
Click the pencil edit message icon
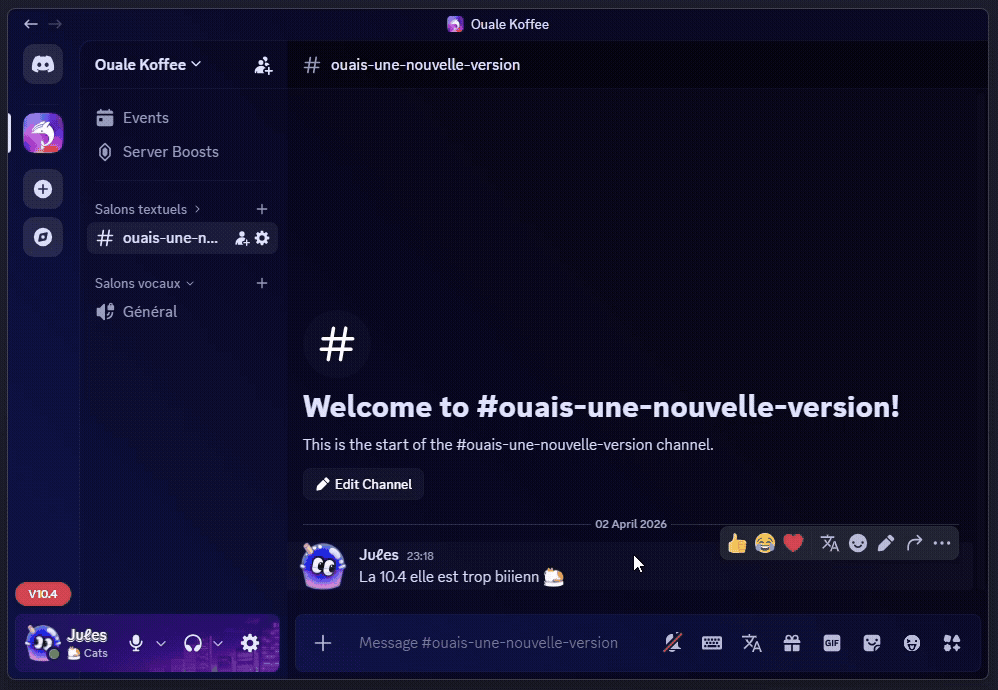click(x=885, y=543)
